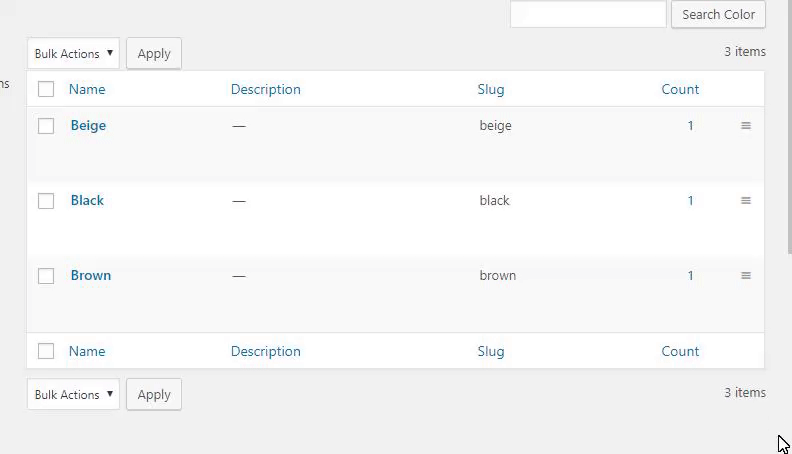Open the top Bulk Actions dropdown
792x454 pixels.
[73, 54]
